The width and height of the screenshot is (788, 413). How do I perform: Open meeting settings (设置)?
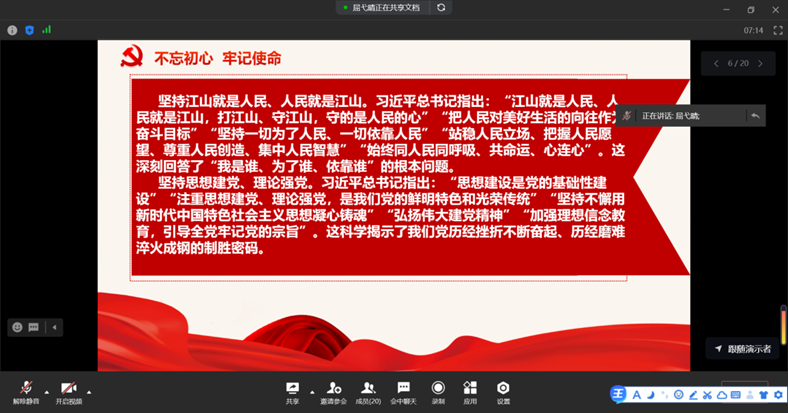pyautogui.click(x=503, y=388)
